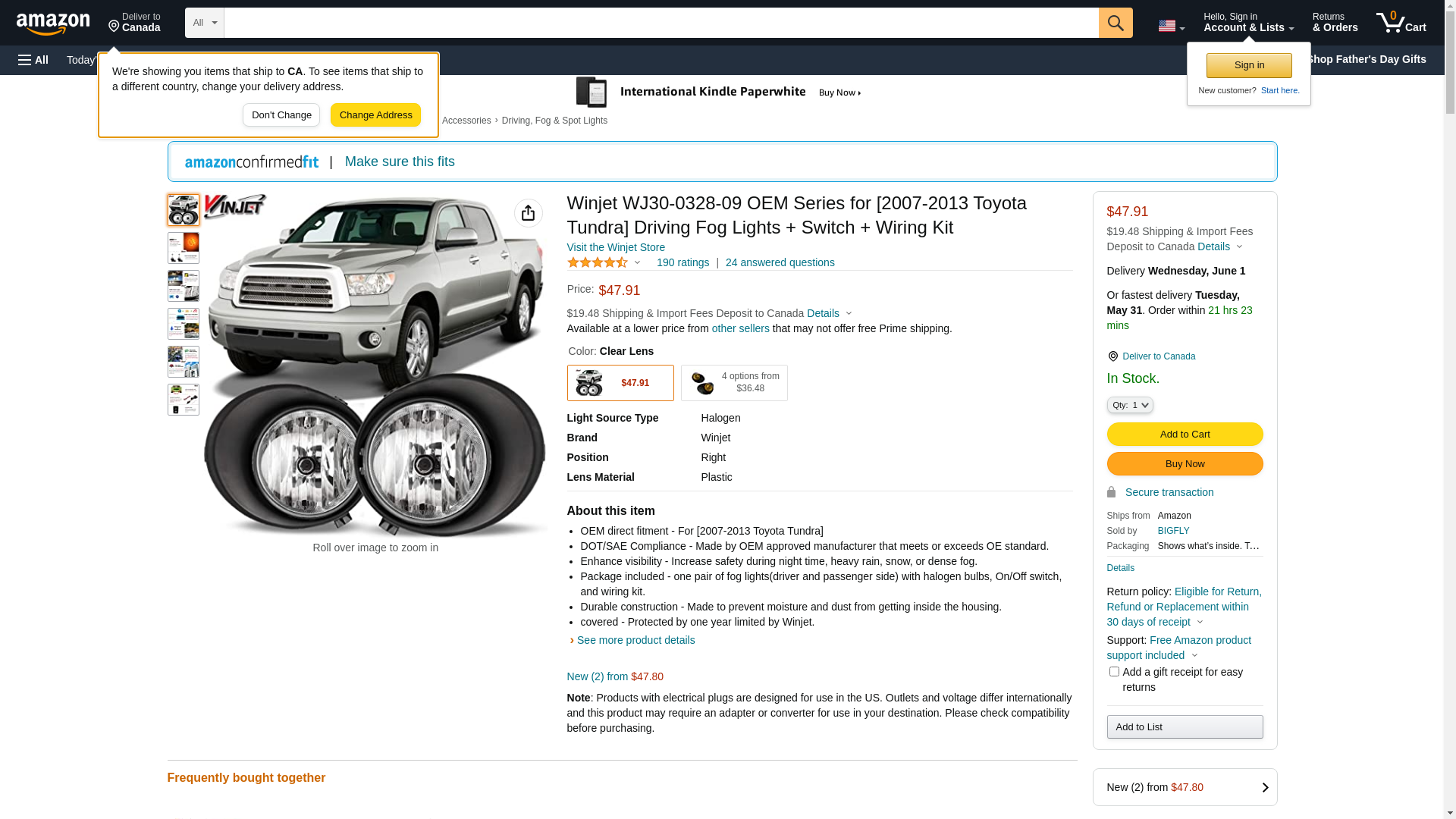Open the Qty quantity dropdown
The width and height of the screenshot is (1456, 819).
click(1129, 405)
